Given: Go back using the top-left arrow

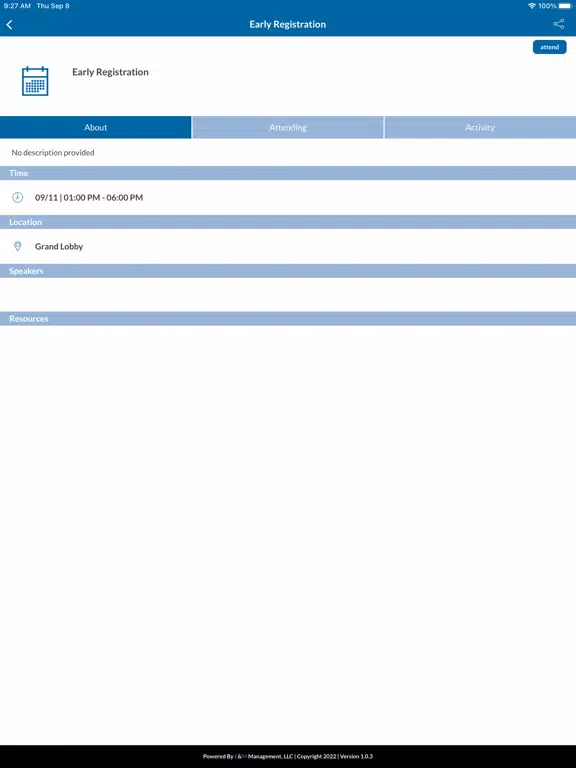Looking at the screenshot, I should [9, 24].
